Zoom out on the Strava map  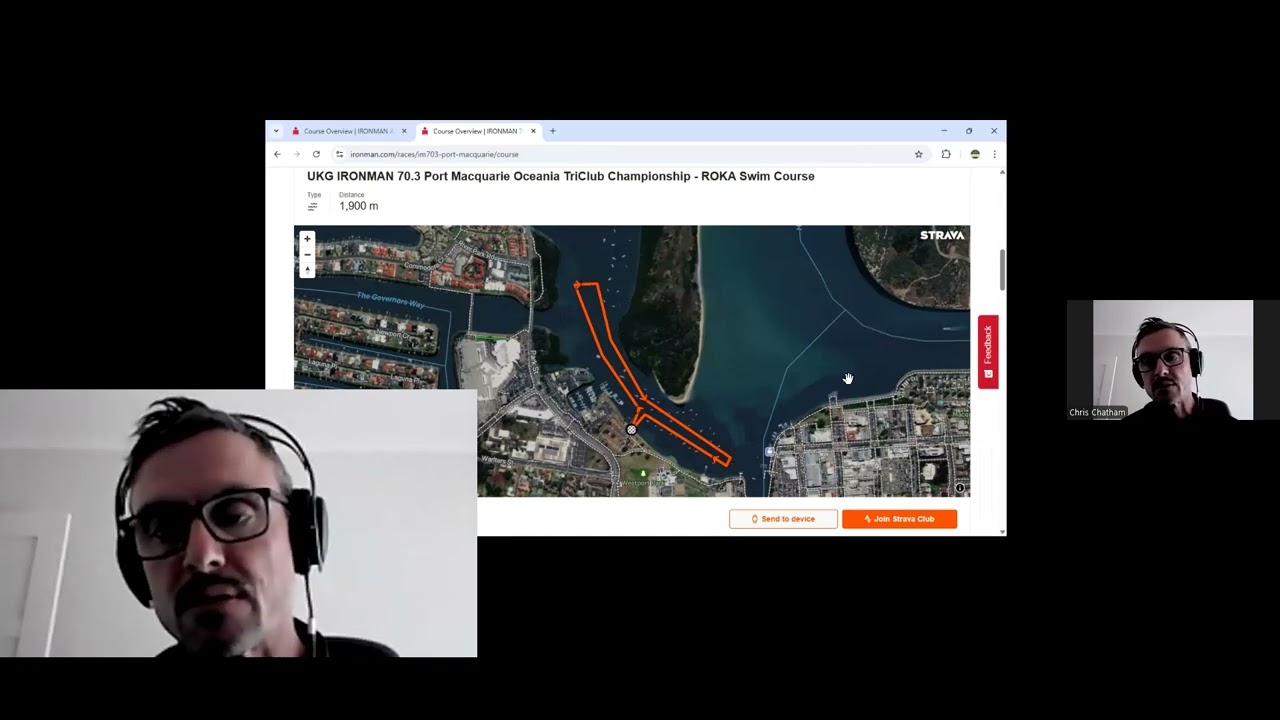point(307,255)
